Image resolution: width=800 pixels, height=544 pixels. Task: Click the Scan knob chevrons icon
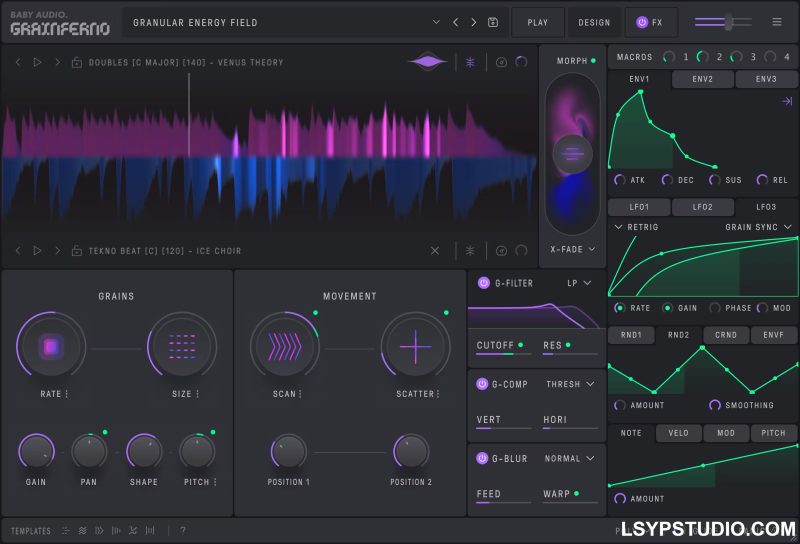tap(285, 347)
